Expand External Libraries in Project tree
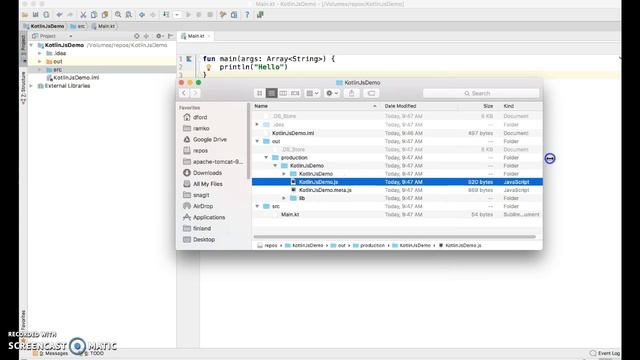The width and height of the screenshot is (640, 360). [31, 86]
